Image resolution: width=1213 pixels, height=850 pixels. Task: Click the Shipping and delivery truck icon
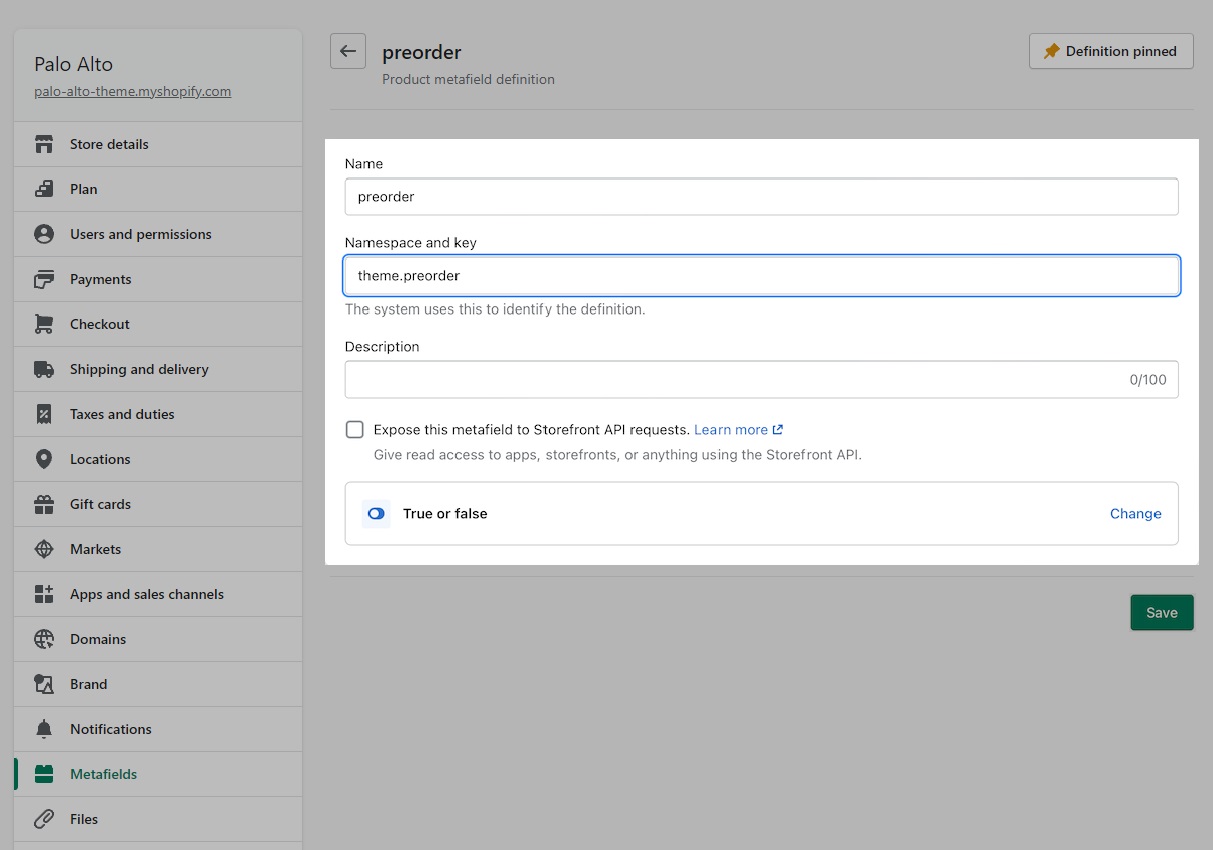(43, 369)
